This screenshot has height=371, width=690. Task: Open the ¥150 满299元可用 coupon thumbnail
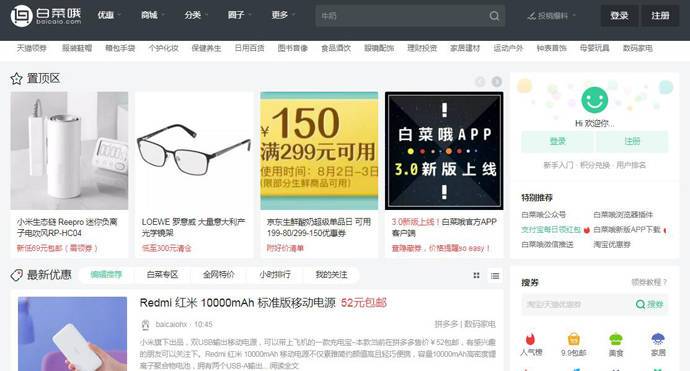tap(319, 151)
